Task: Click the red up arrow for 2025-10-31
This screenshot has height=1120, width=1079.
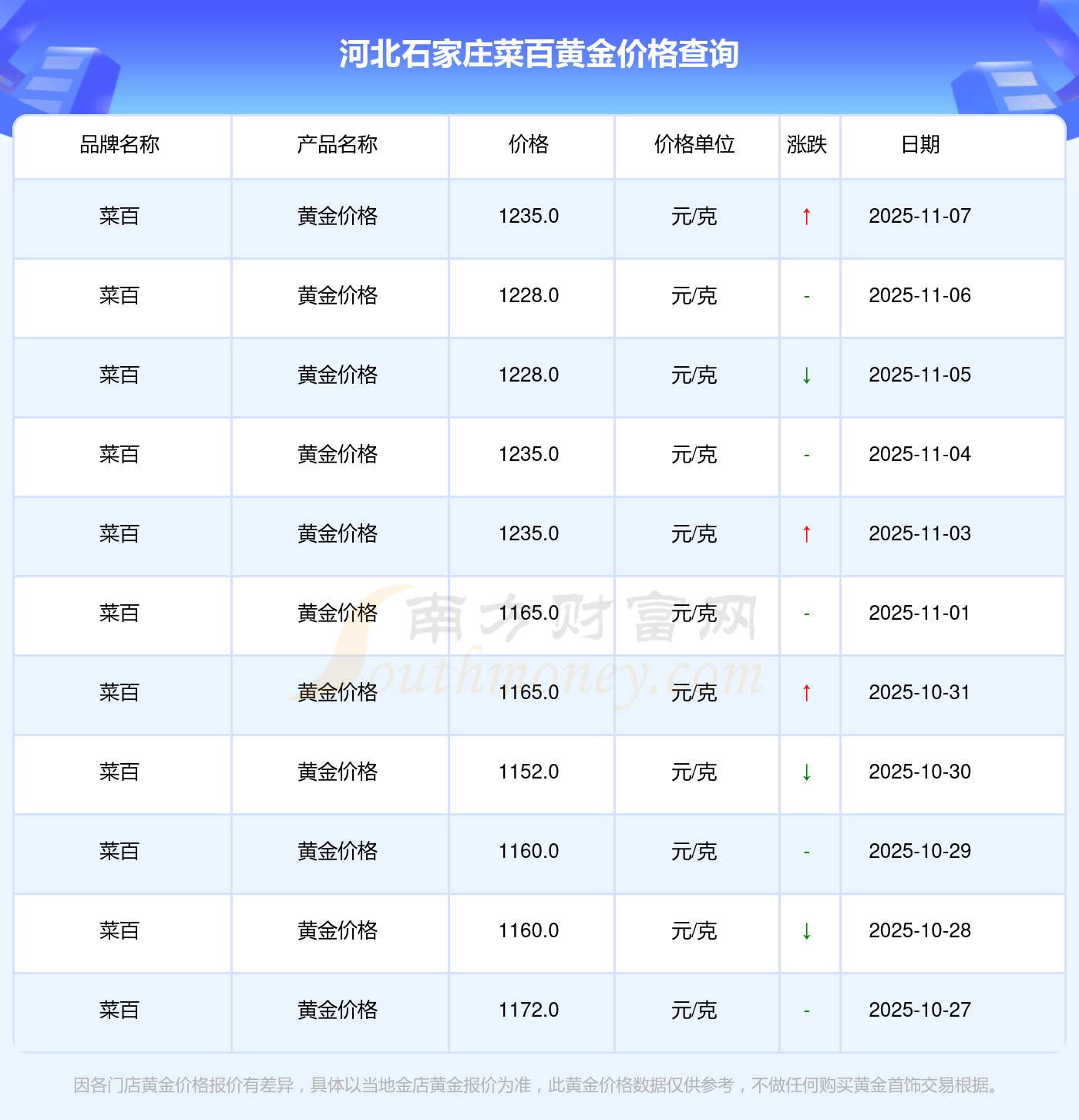Action: click(x=806, y=693)
